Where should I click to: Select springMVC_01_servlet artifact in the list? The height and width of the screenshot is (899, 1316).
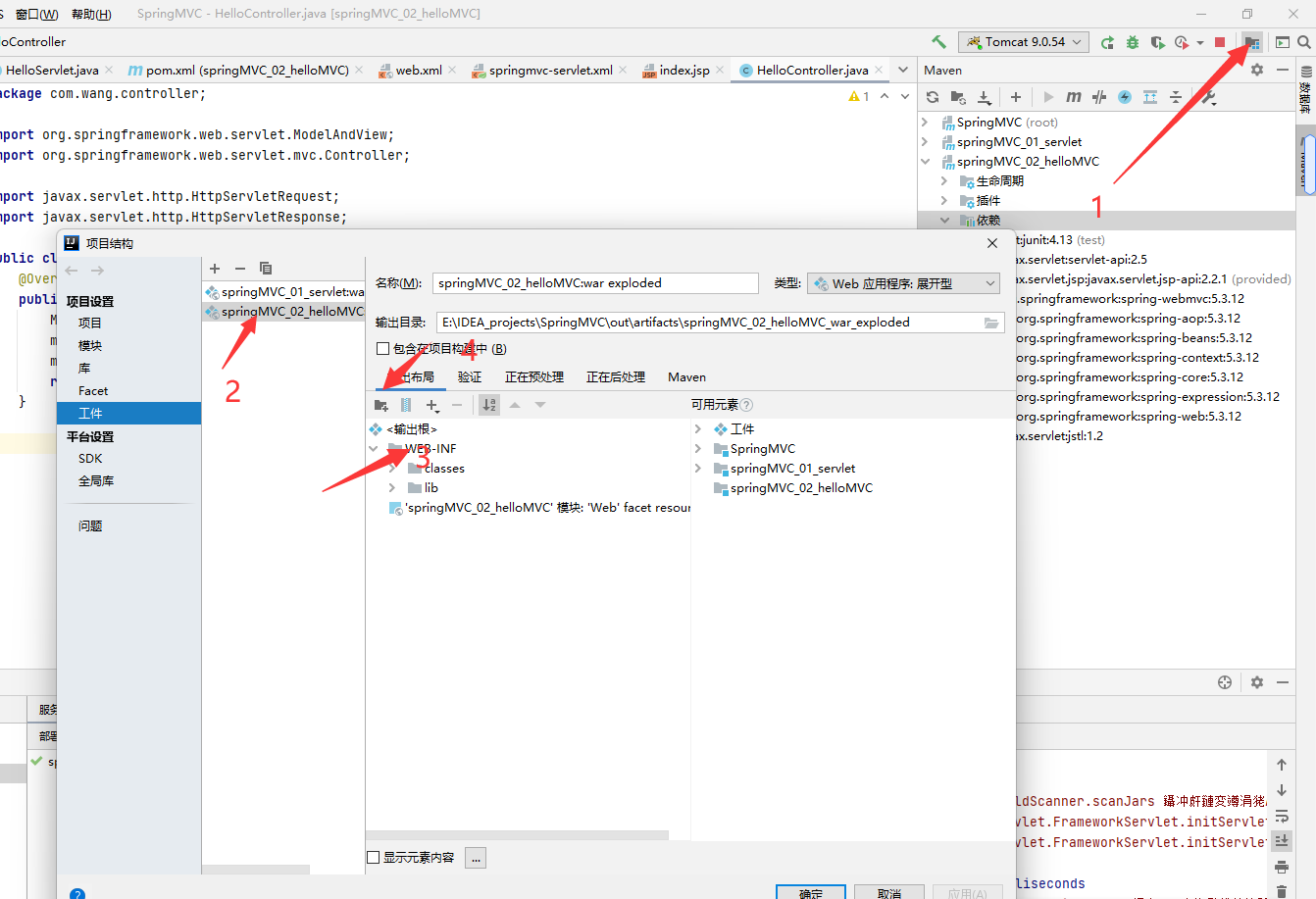[x=283, y=292]
